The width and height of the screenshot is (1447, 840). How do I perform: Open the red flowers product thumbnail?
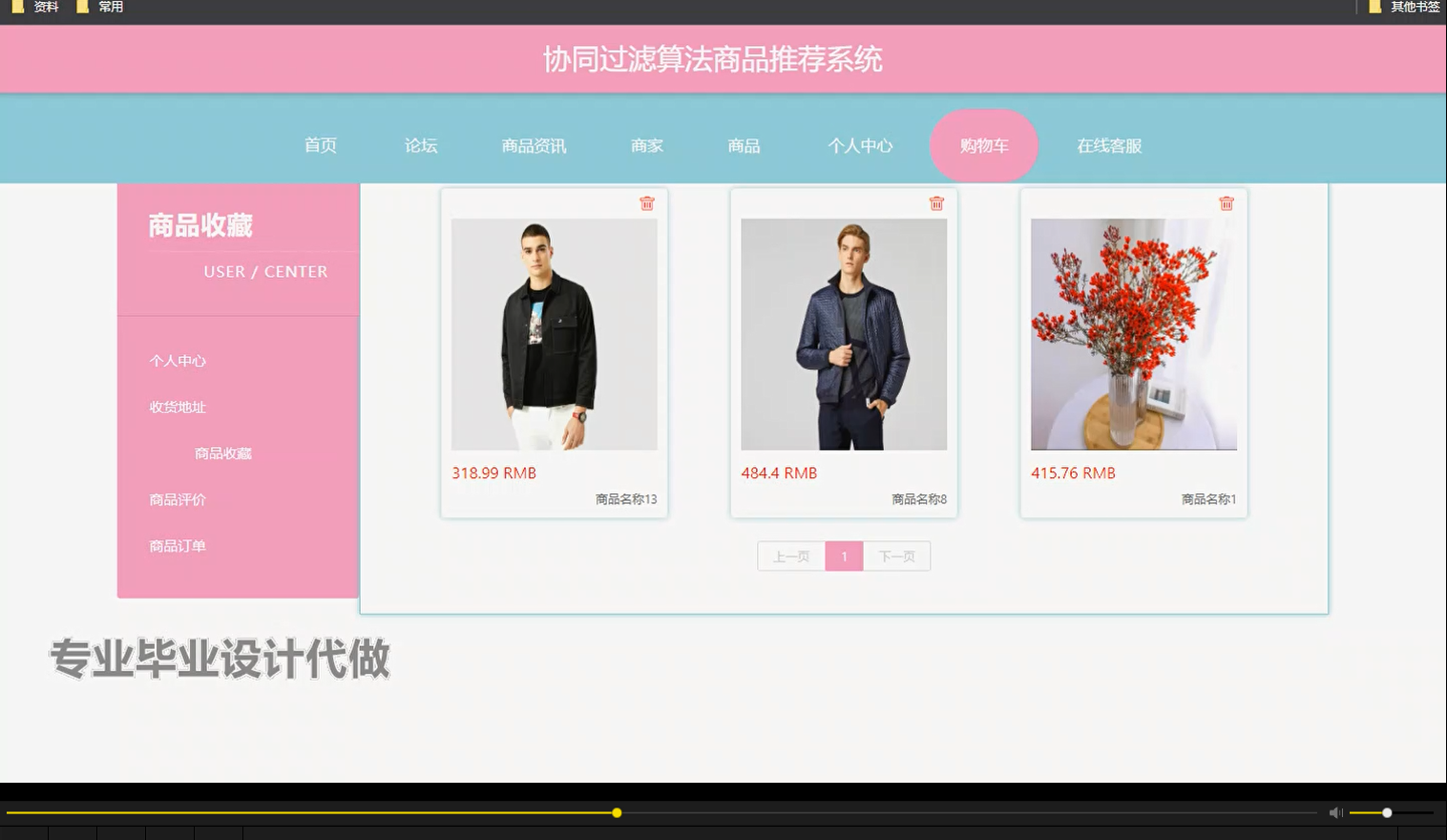(x=1133, y=334)
